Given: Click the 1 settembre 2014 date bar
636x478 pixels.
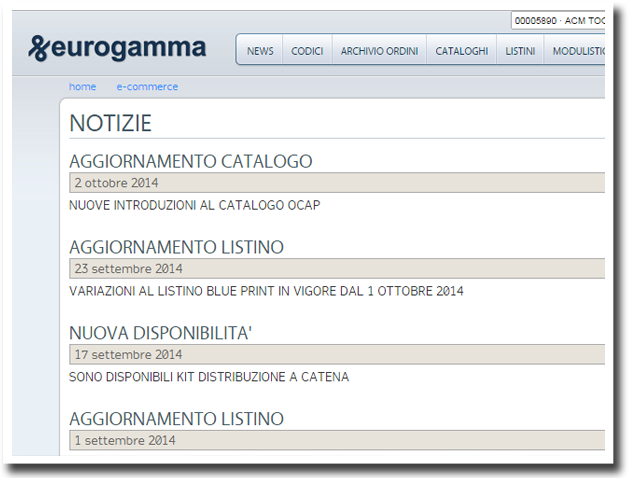Looking at the screenshot, I should [337, 440].
